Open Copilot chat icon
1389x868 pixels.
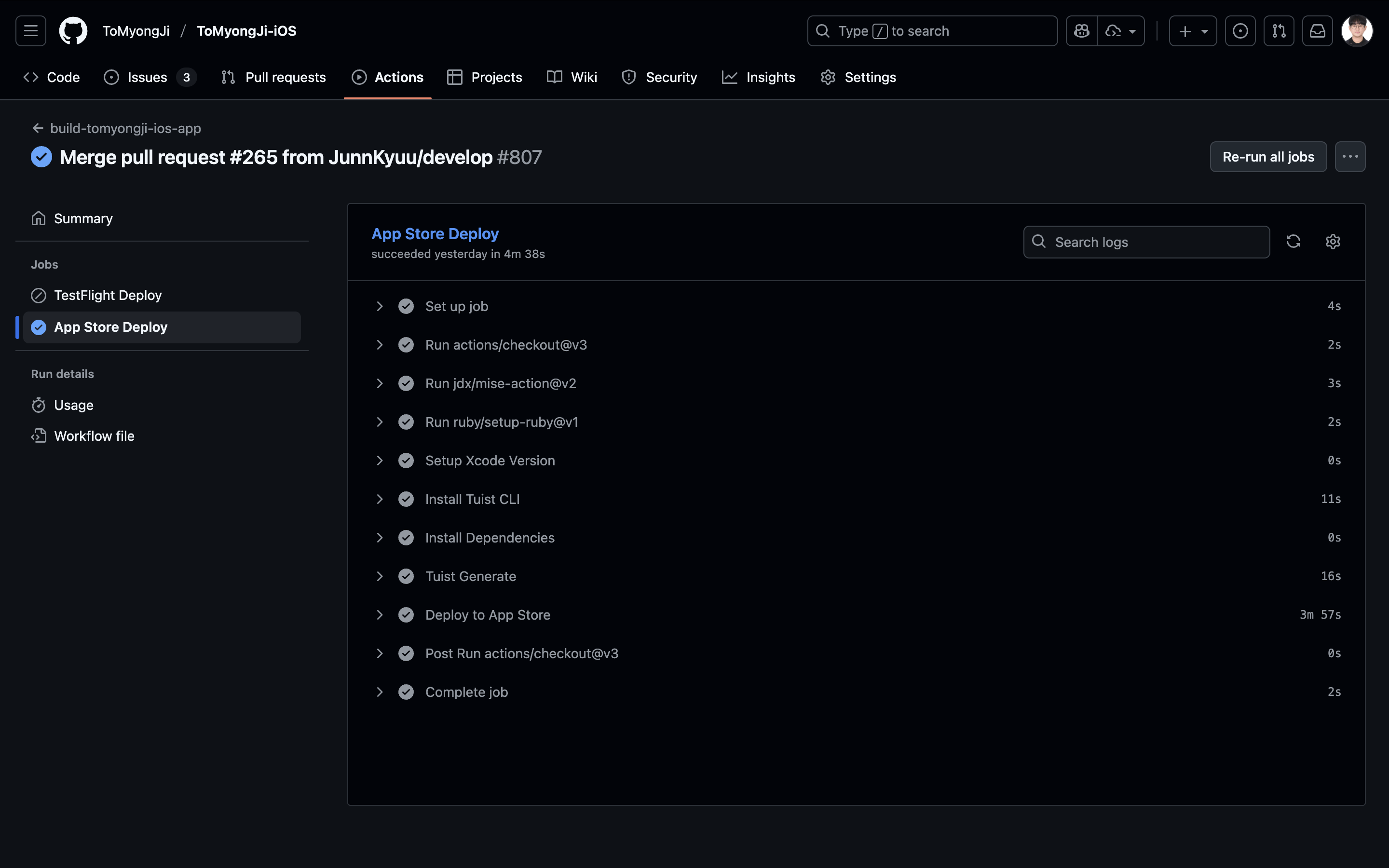click(x=1081, y=31)
